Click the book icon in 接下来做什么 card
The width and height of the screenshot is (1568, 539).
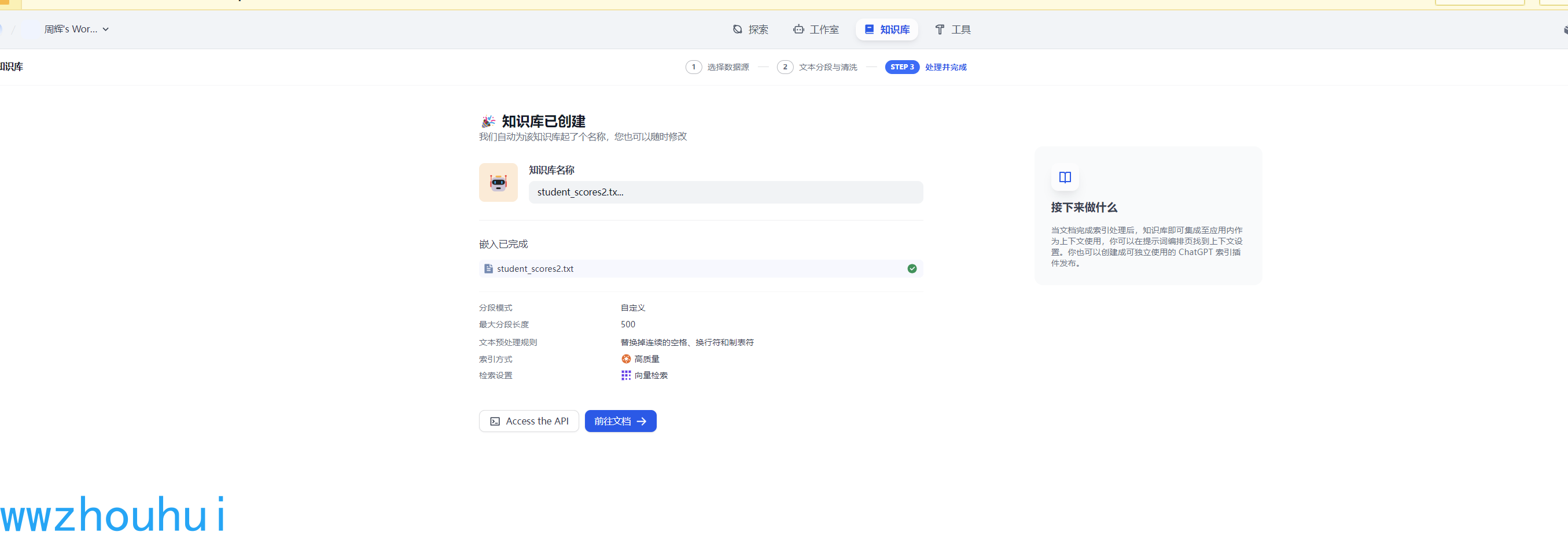point(1065,177)
